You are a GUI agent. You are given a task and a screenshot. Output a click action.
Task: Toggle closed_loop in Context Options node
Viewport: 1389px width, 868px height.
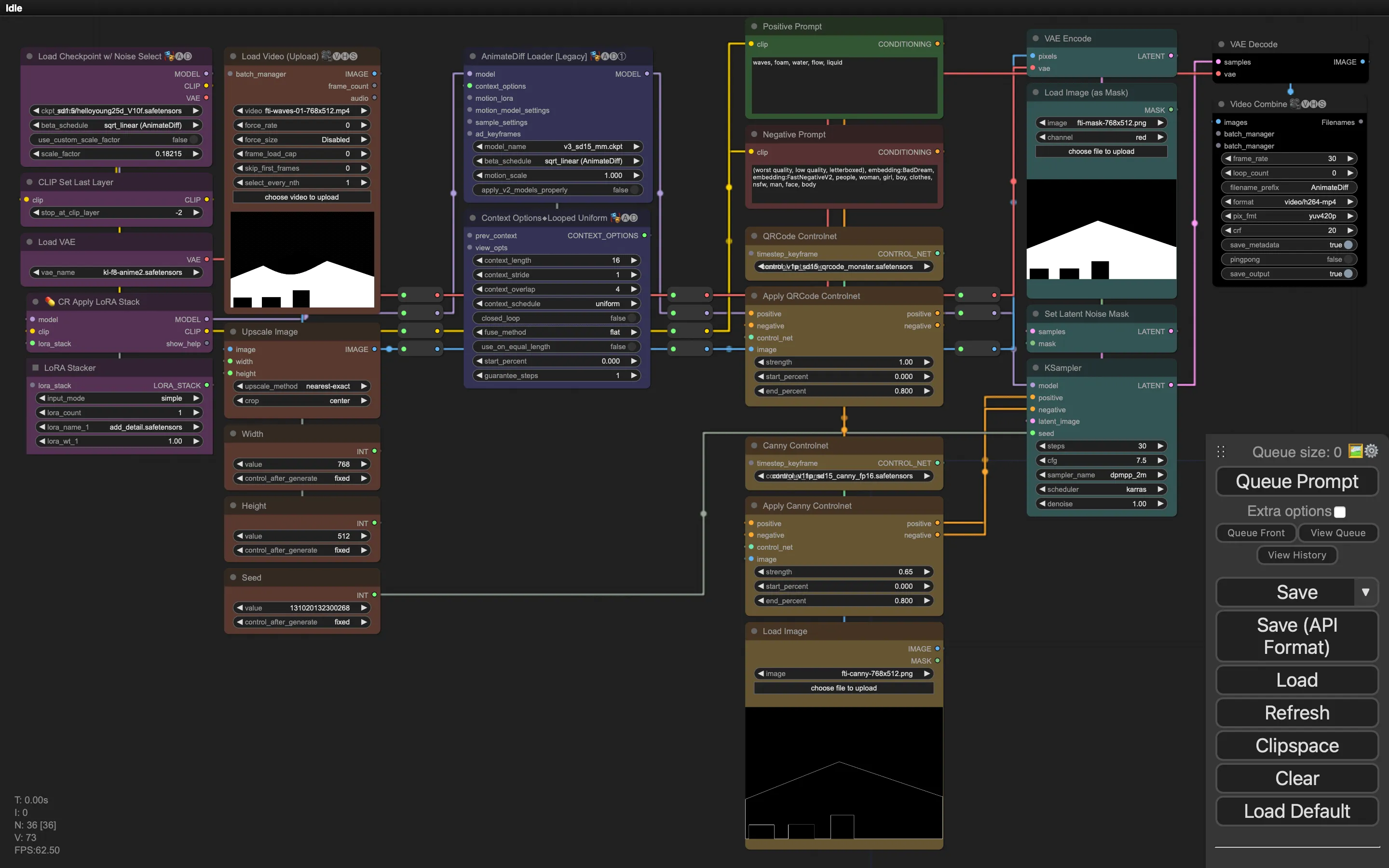pos(632,317)
